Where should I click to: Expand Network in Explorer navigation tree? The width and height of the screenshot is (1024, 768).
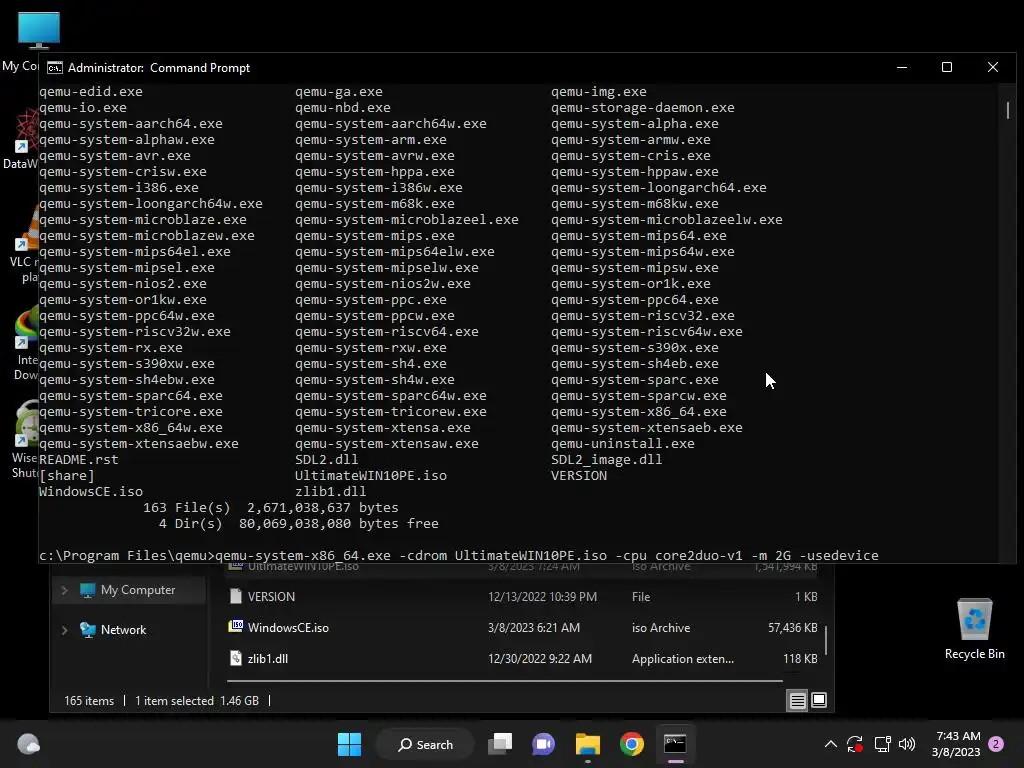point(64,630)
